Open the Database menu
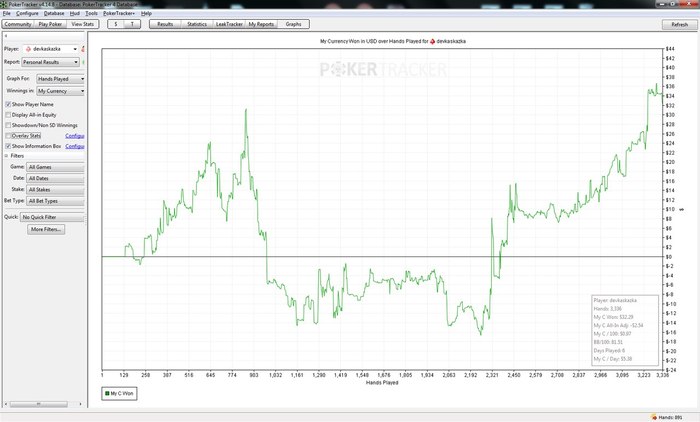The height and width of the screenshot is (422, 700). pyautogui.click(x=54, y=13)
